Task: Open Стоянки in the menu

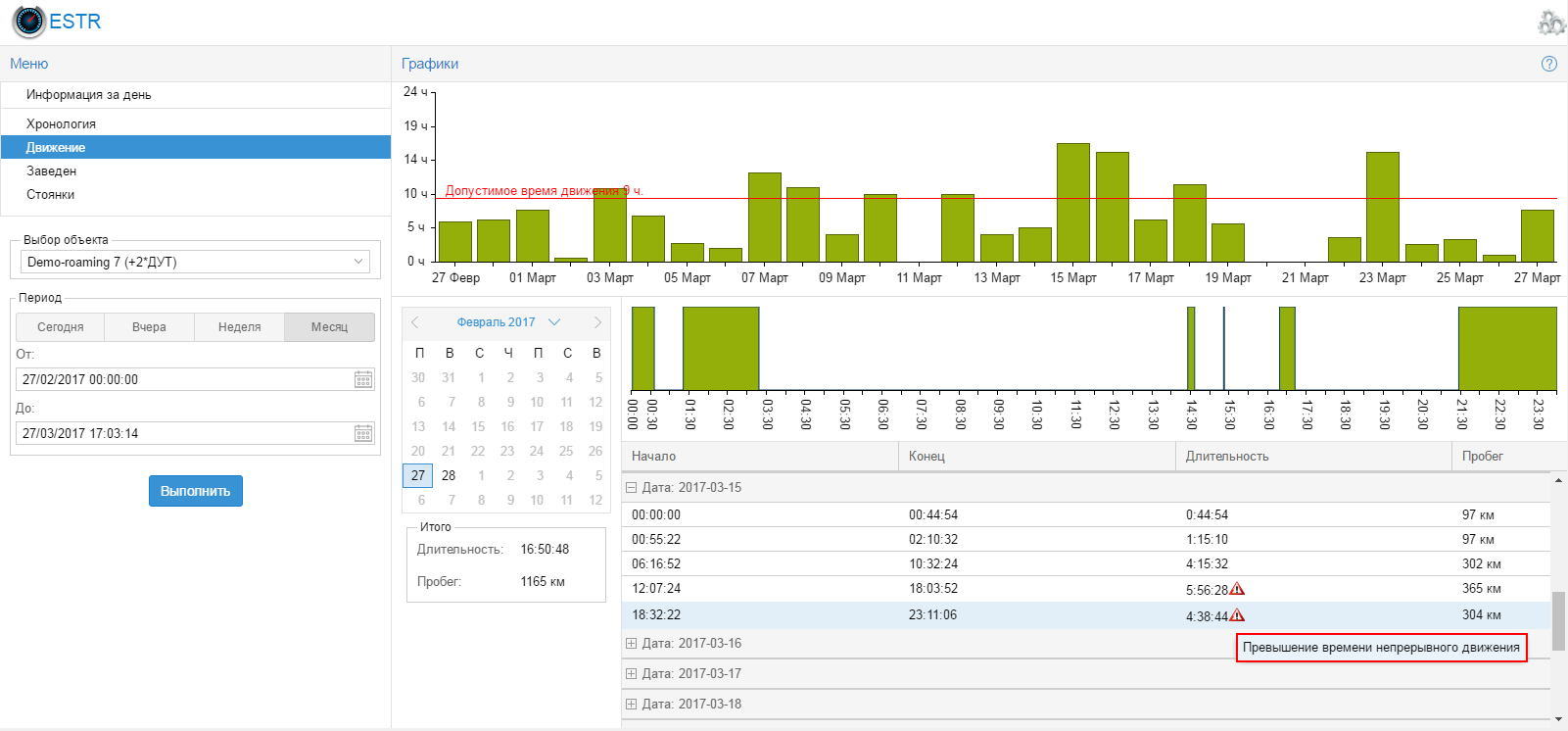Action: [x=50, y=195]
